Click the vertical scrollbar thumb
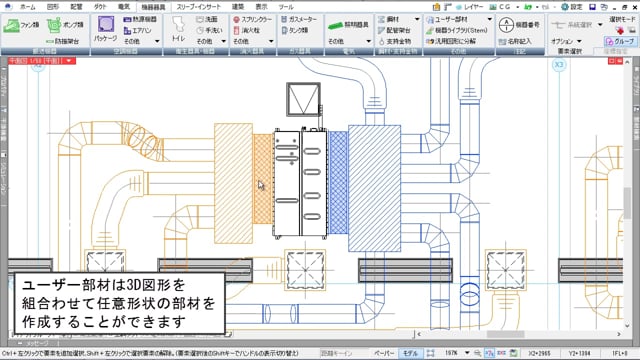Image resolution: width=640 pixels, height=360 pixels. pos(627,203)
